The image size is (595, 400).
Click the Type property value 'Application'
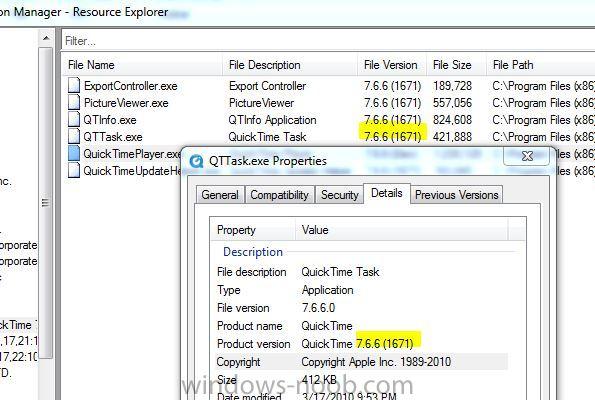(327, 290)
